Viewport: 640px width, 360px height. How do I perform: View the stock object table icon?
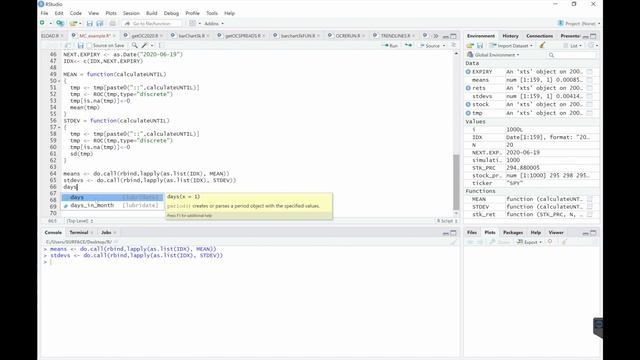(x=589, y=104)
